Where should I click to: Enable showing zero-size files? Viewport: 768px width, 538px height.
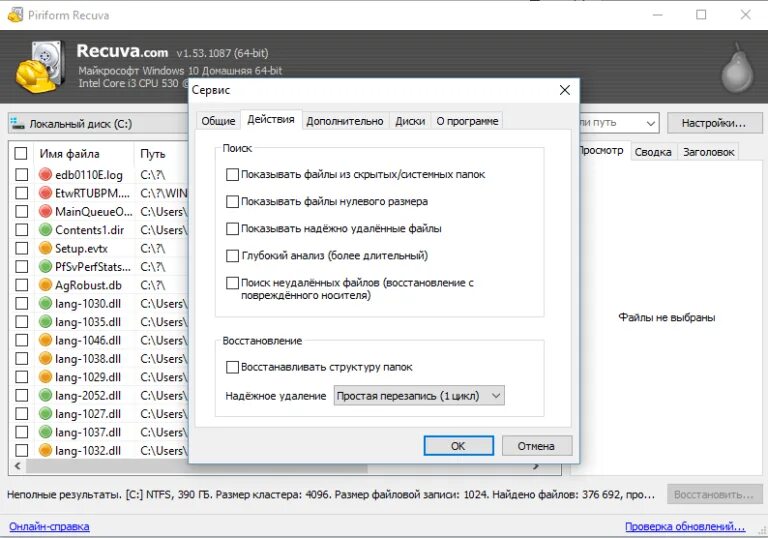click(232, 201)
